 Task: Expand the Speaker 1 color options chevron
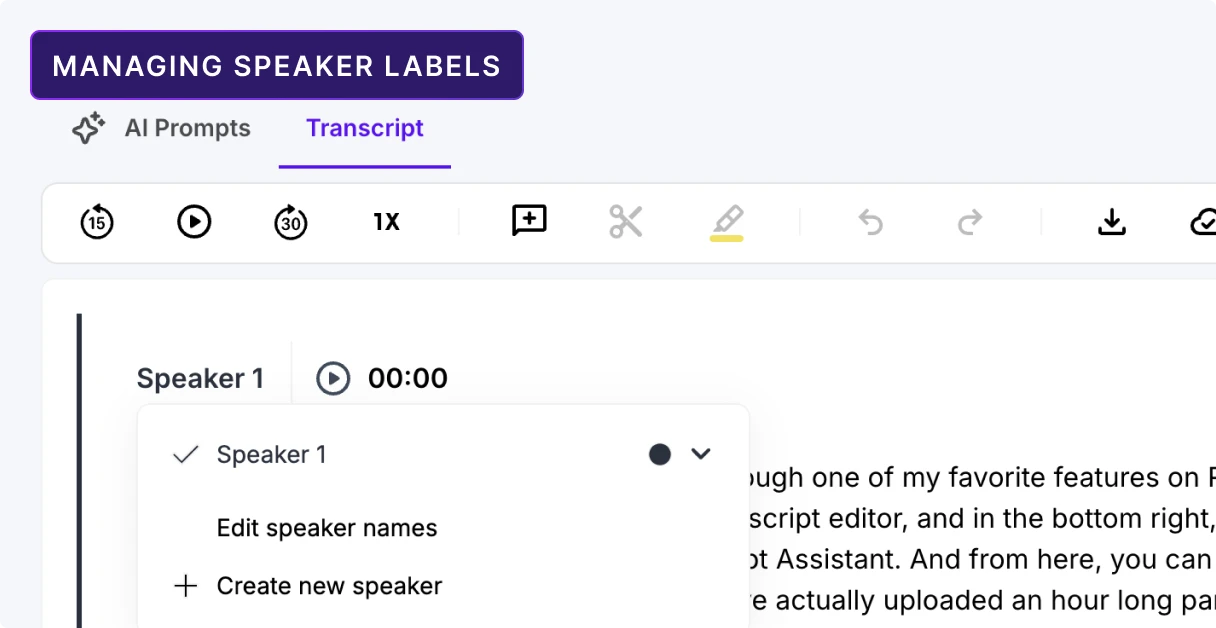click(701, 454)
